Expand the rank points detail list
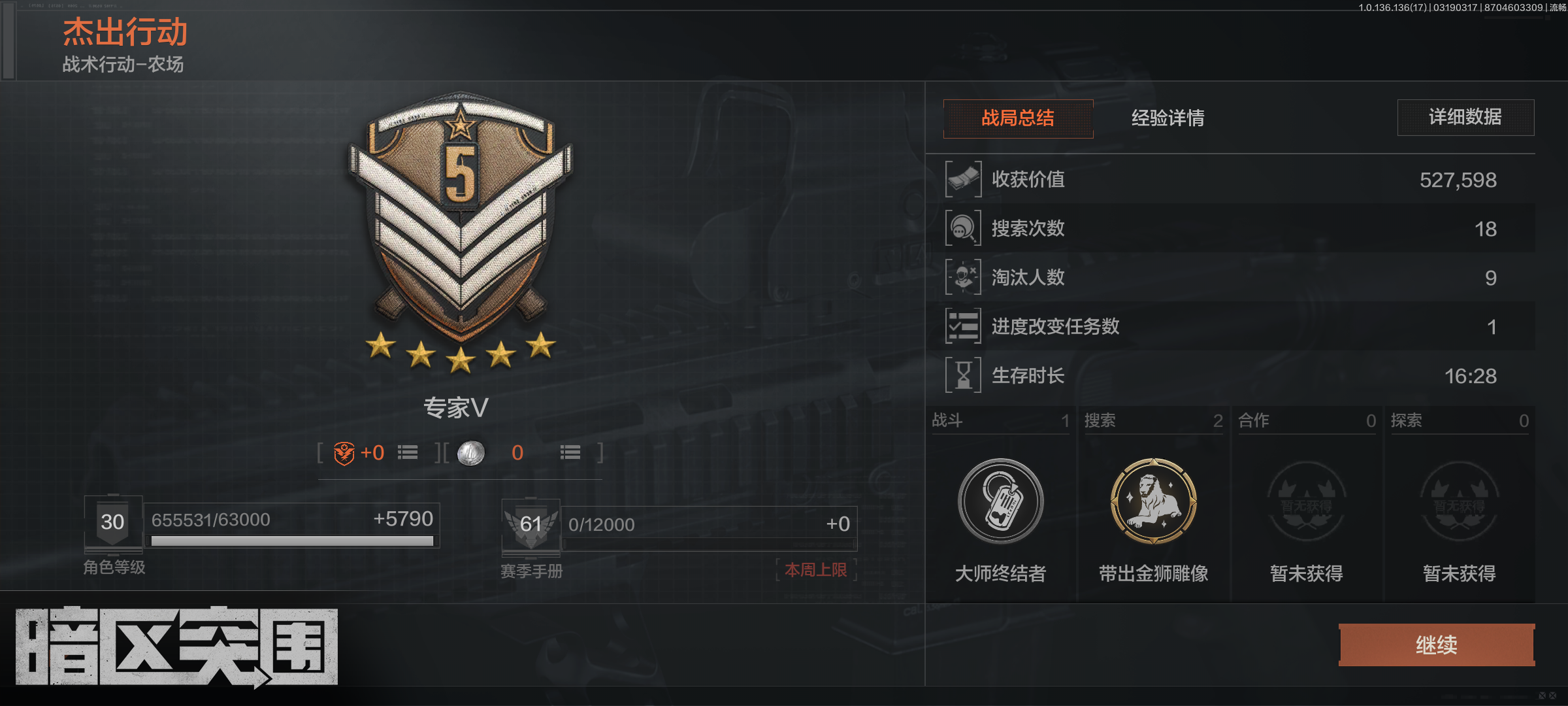1568x706 pixels. pyautogui.click(x=408, y=452)
